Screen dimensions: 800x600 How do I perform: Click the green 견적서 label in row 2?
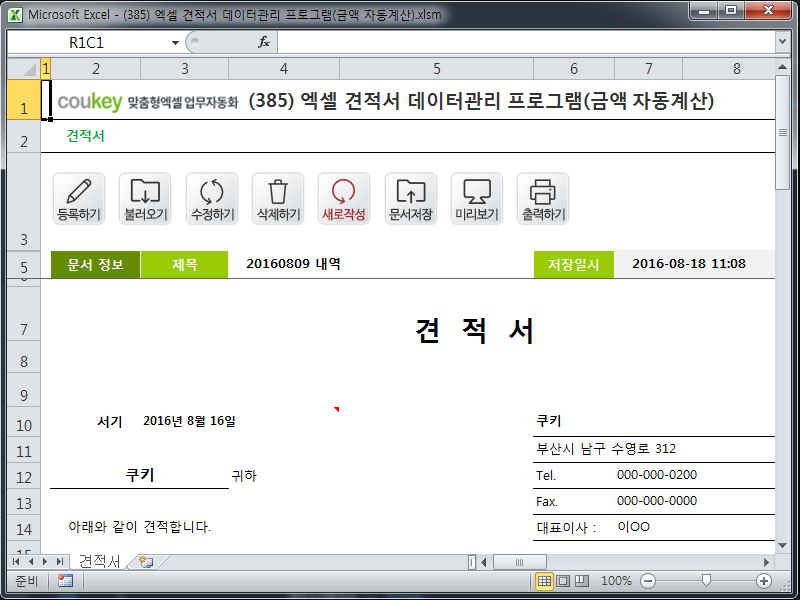85,136
